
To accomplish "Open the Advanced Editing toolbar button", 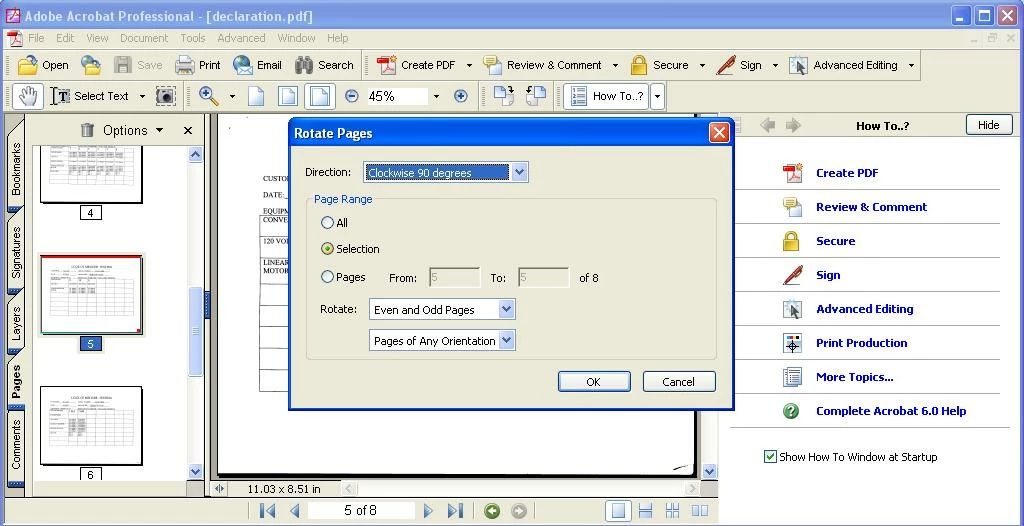I will (842, 65).
